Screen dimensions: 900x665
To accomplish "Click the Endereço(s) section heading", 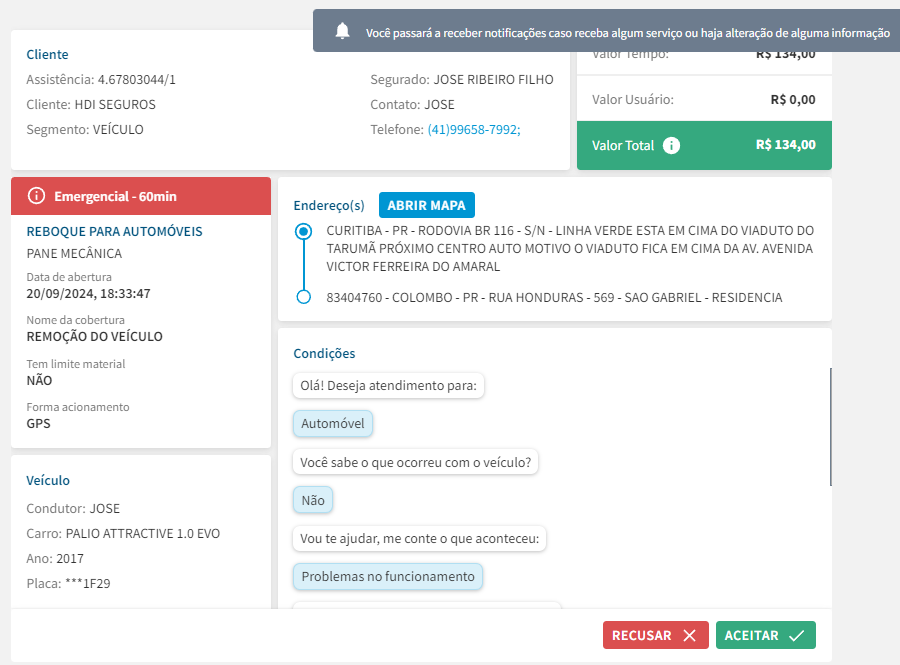I will [329, 205].
